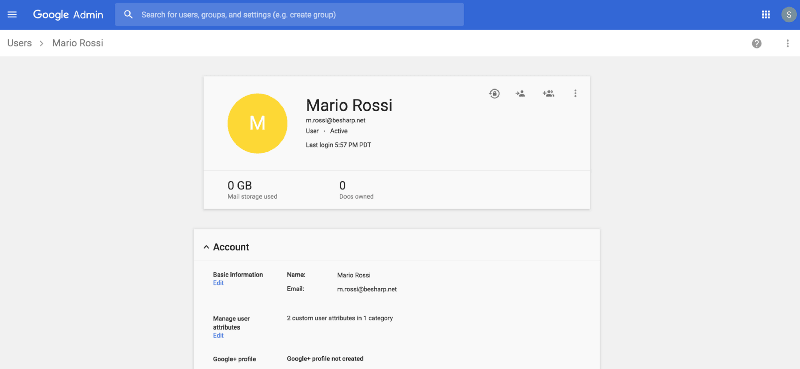Click the add to groups icon
800x369 pixels.
[x=548, y=93]
